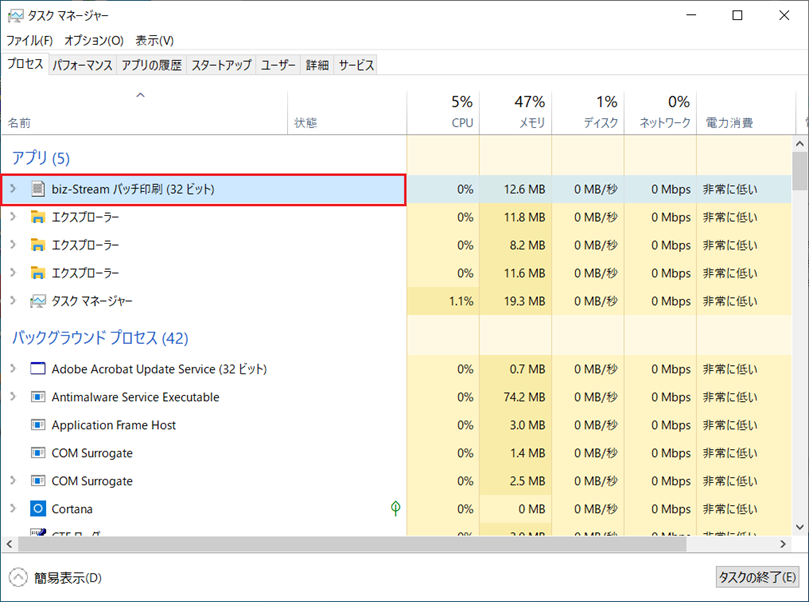
Task: Click the horizontal scrollbar left arrow
Action: [9, 544]
